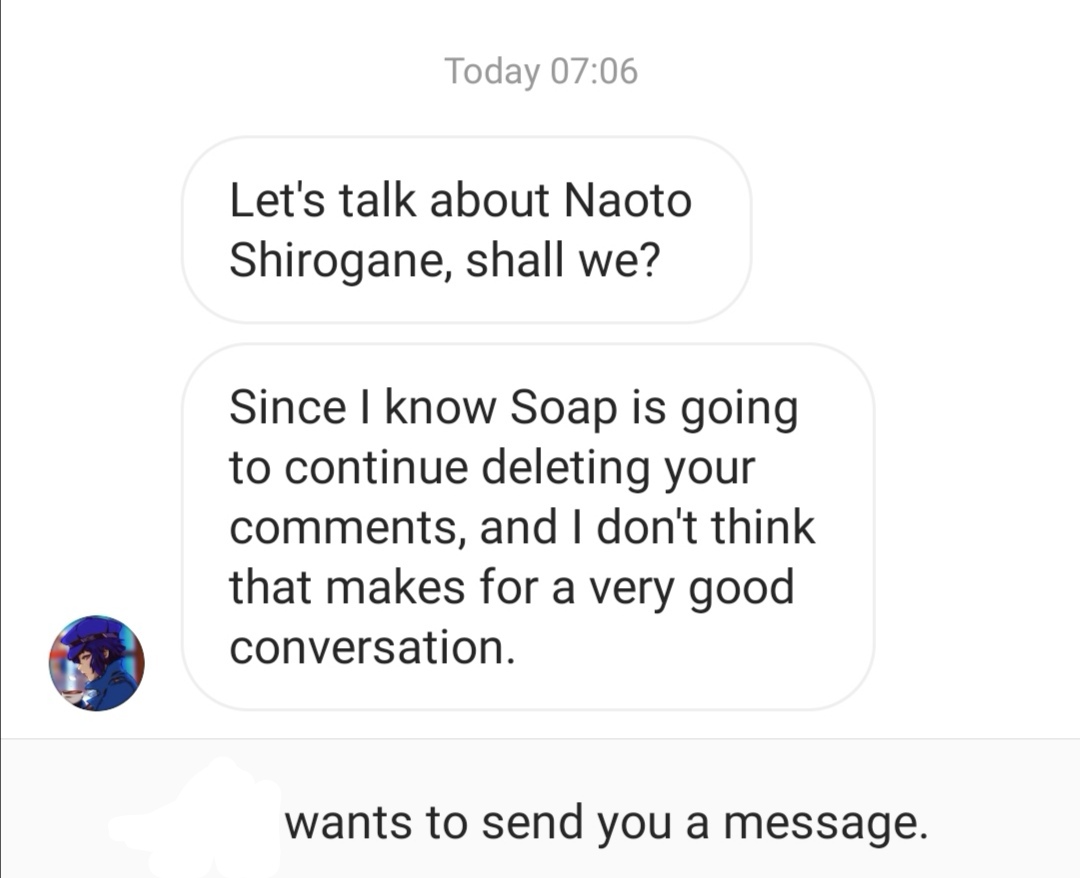Click the redacted username in the request banner

click(x=196, y=819)
